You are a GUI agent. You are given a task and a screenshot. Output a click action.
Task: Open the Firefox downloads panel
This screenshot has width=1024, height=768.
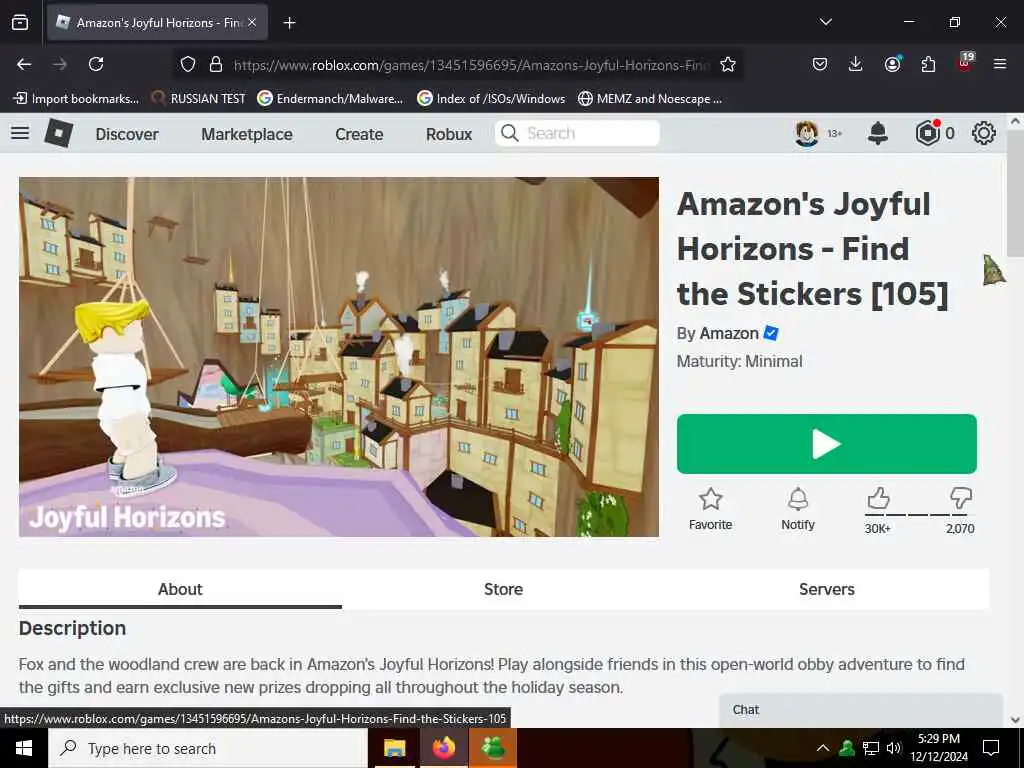(856, 64)
